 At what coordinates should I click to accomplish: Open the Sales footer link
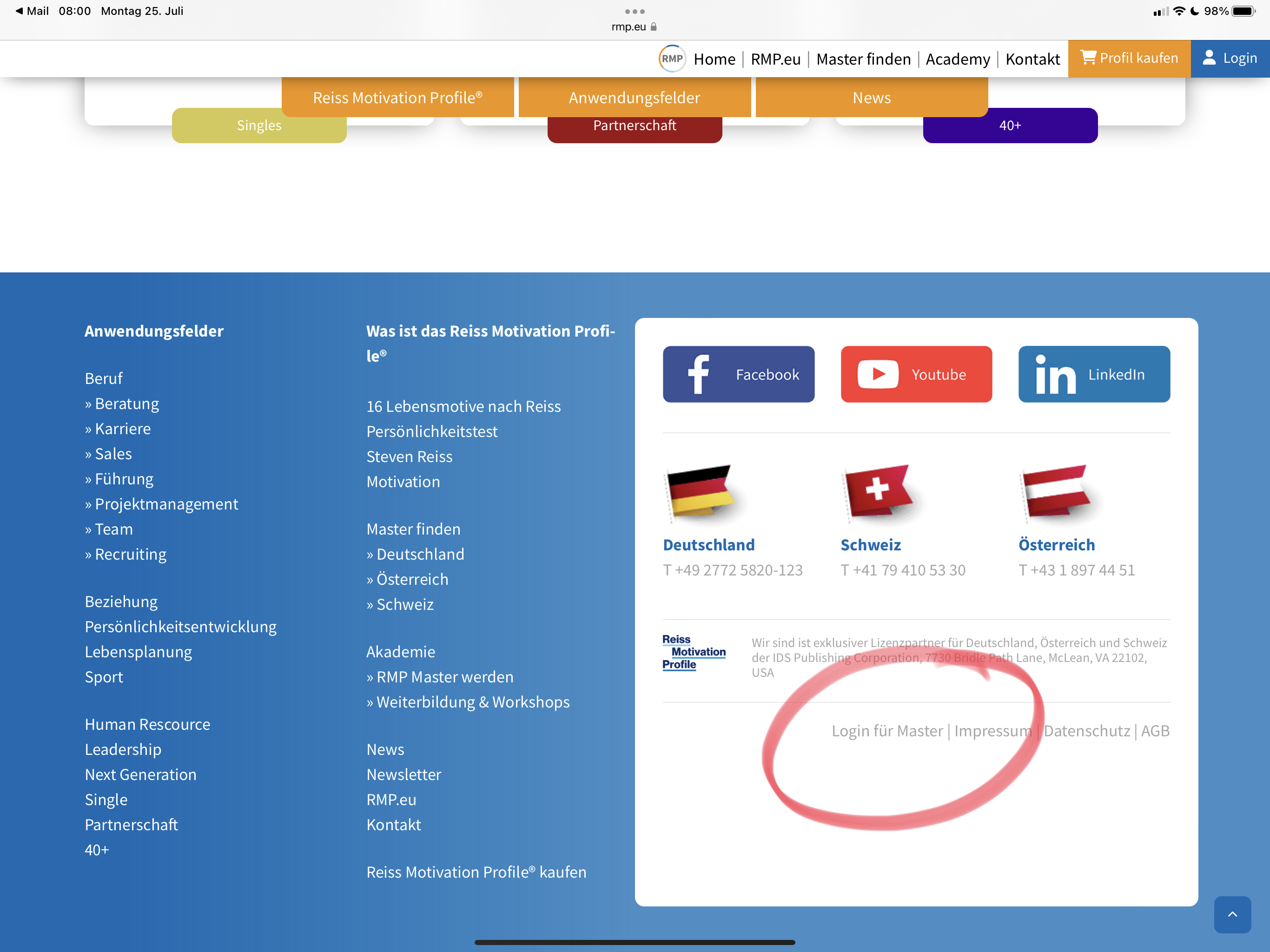108,454
